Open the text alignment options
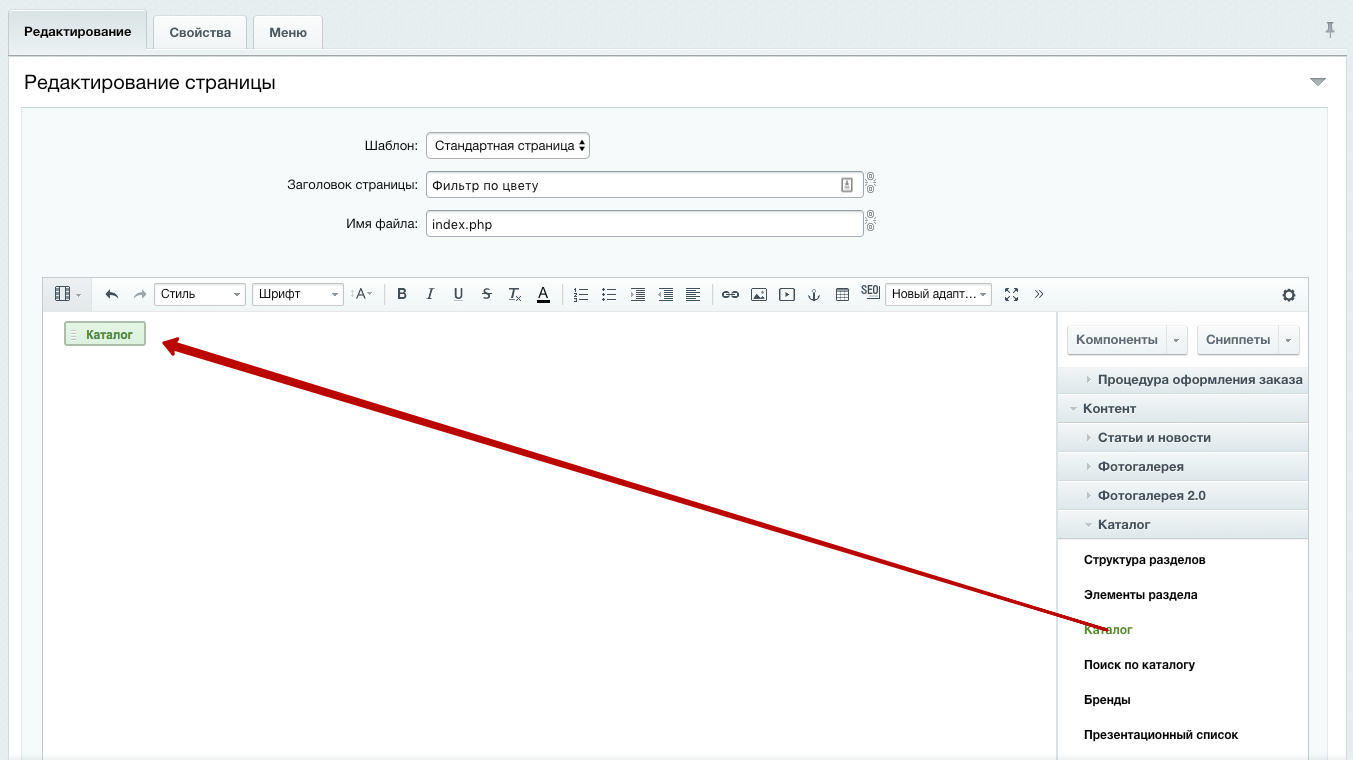This screenshot has height=760, width=1353. 693,294
